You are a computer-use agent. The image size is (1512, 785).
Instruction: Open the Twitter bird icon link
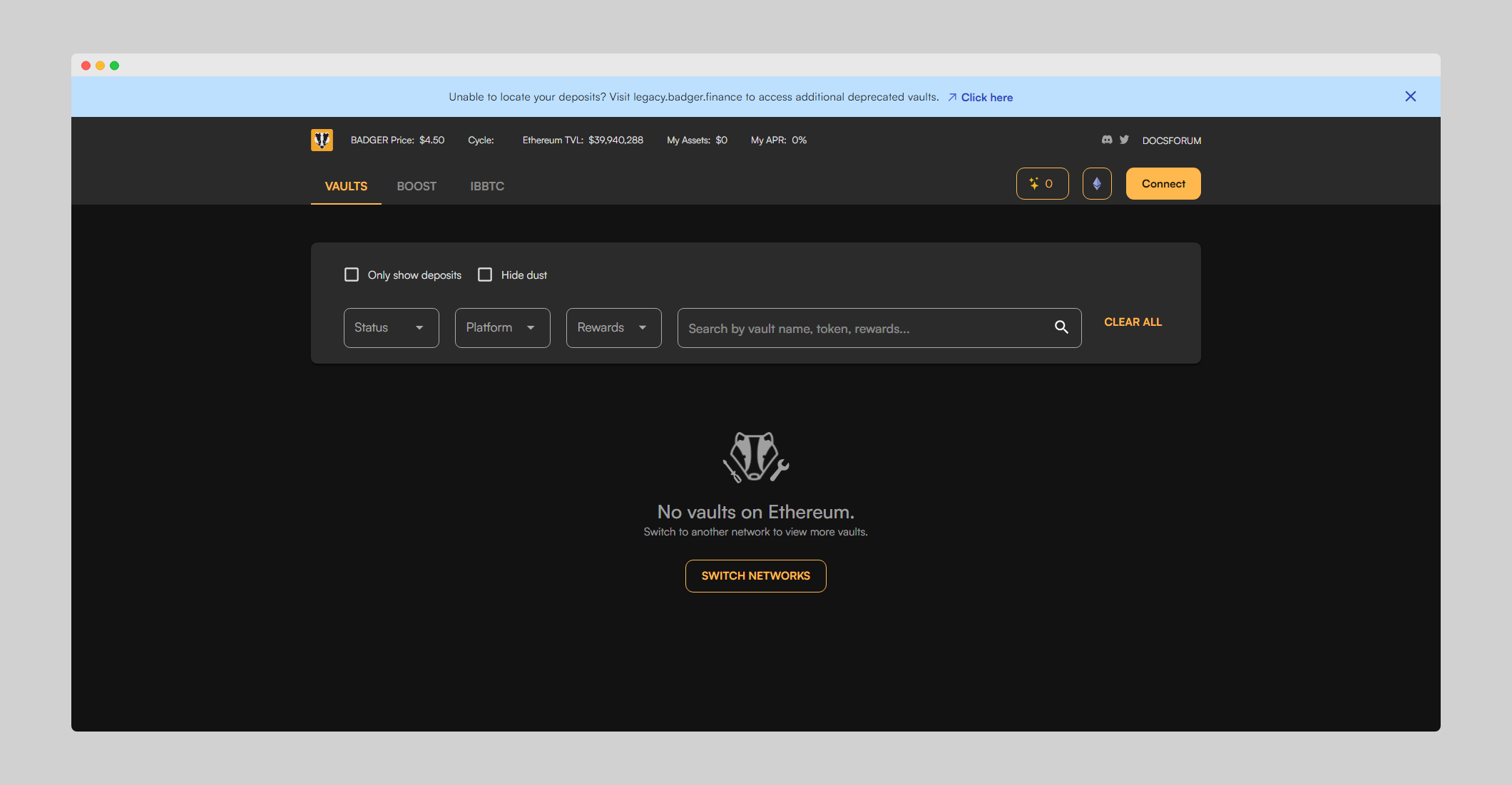tap(1124, 140)
